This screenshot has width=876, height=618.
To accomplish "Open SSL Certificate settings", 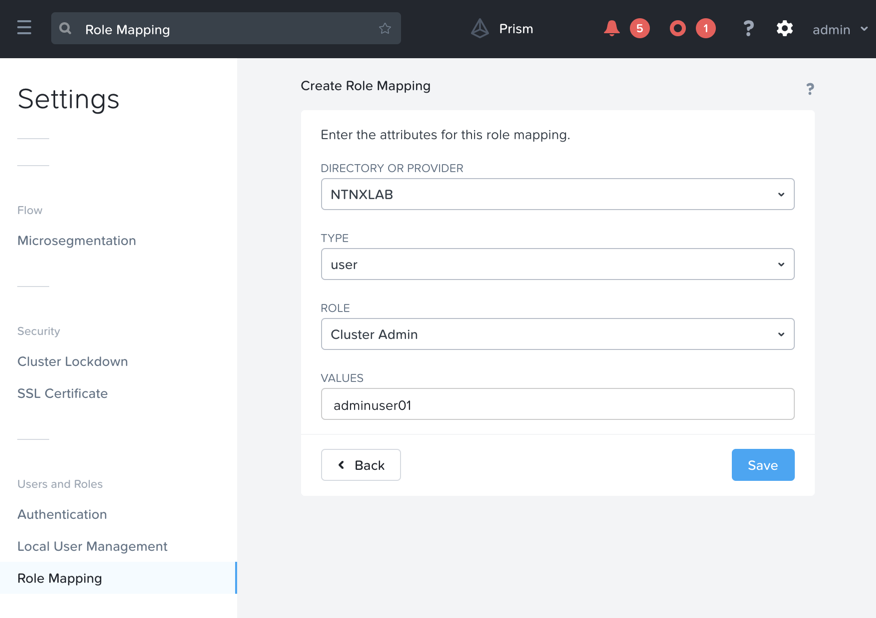I will (x=63, y=393).
